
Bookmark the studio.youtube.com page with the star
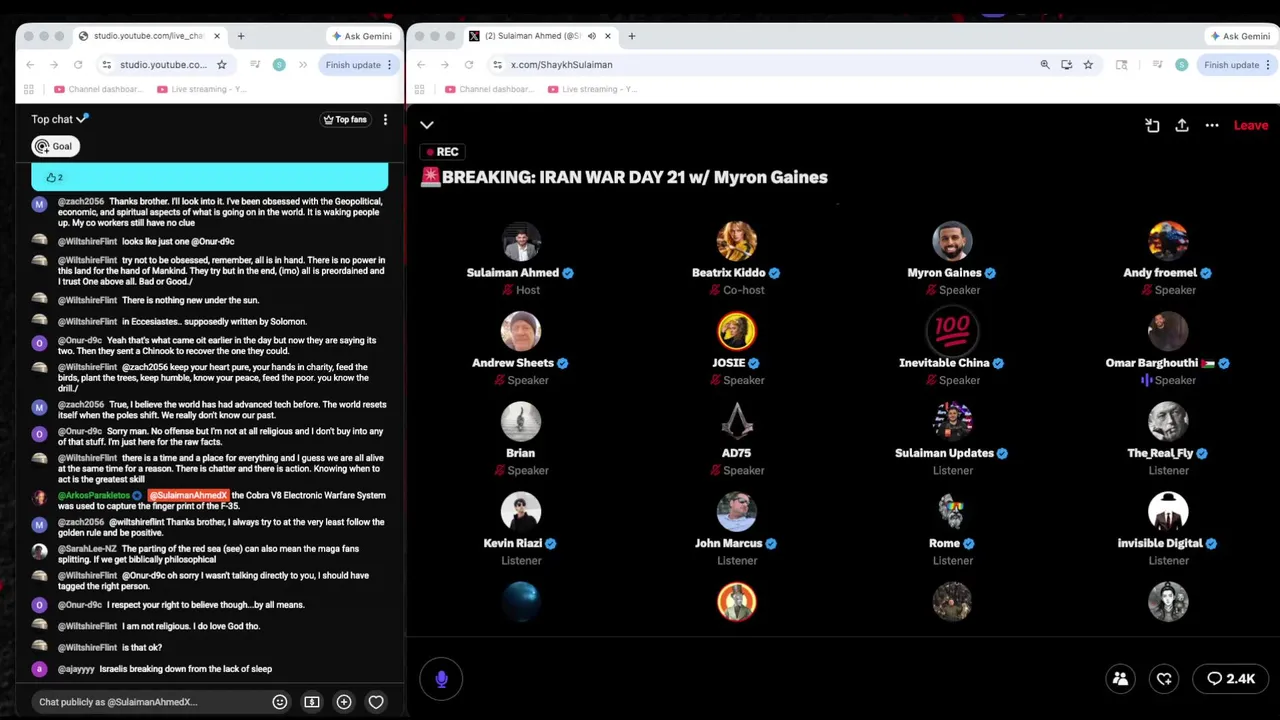click(x=221, y=65)
